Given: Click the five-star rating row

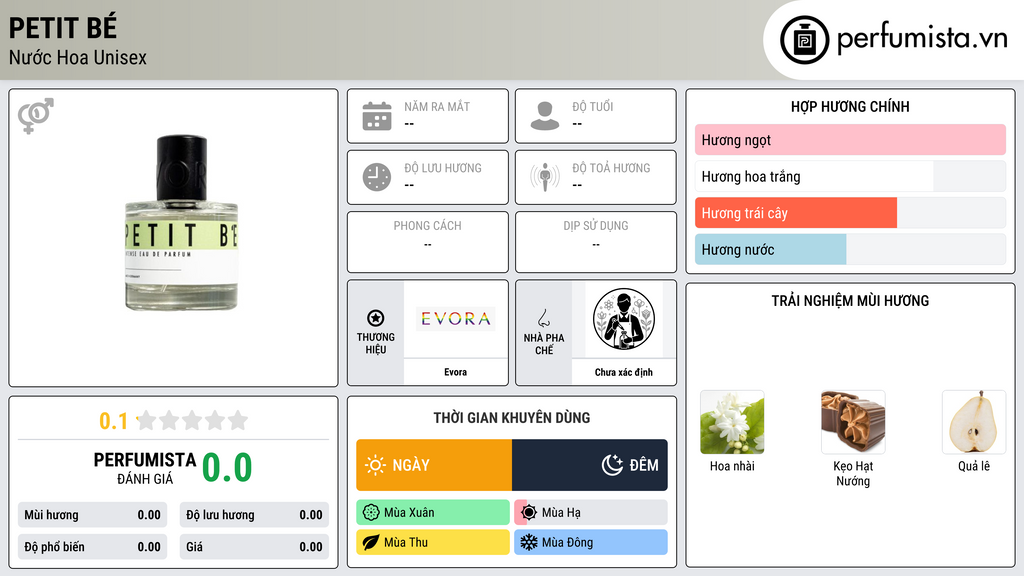Looking at the screenshot, I should (x=192, y=421).
